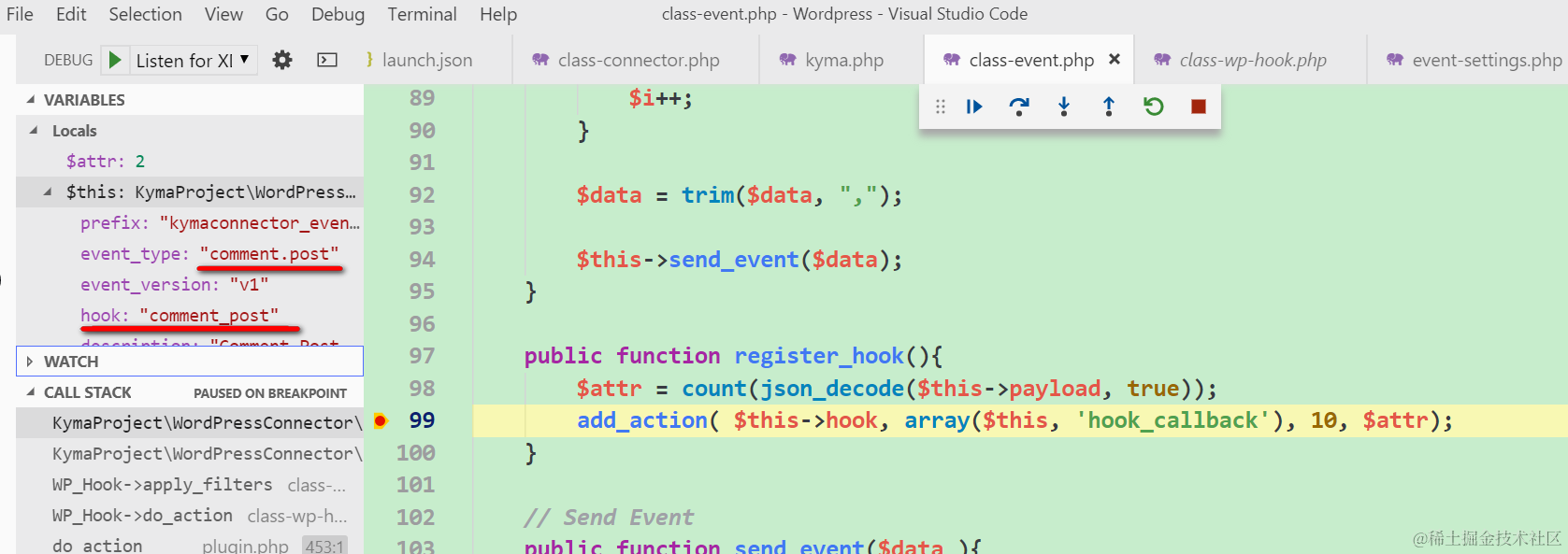Viewport: 1568px width, 554px height.
Task: Open the Edit menu
Action: point(71,14)
